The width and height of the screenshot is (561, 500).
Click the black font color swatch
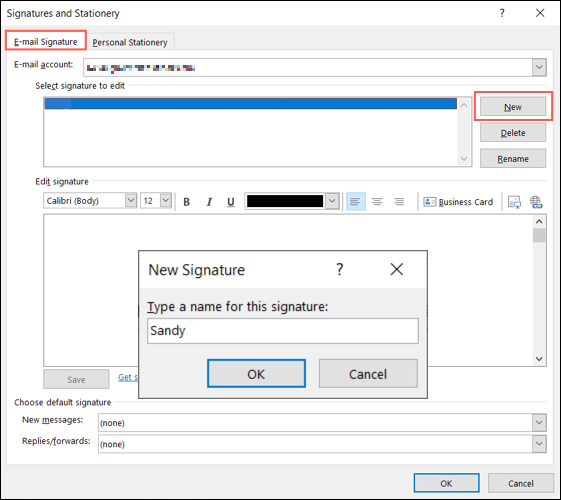[285, 201]
